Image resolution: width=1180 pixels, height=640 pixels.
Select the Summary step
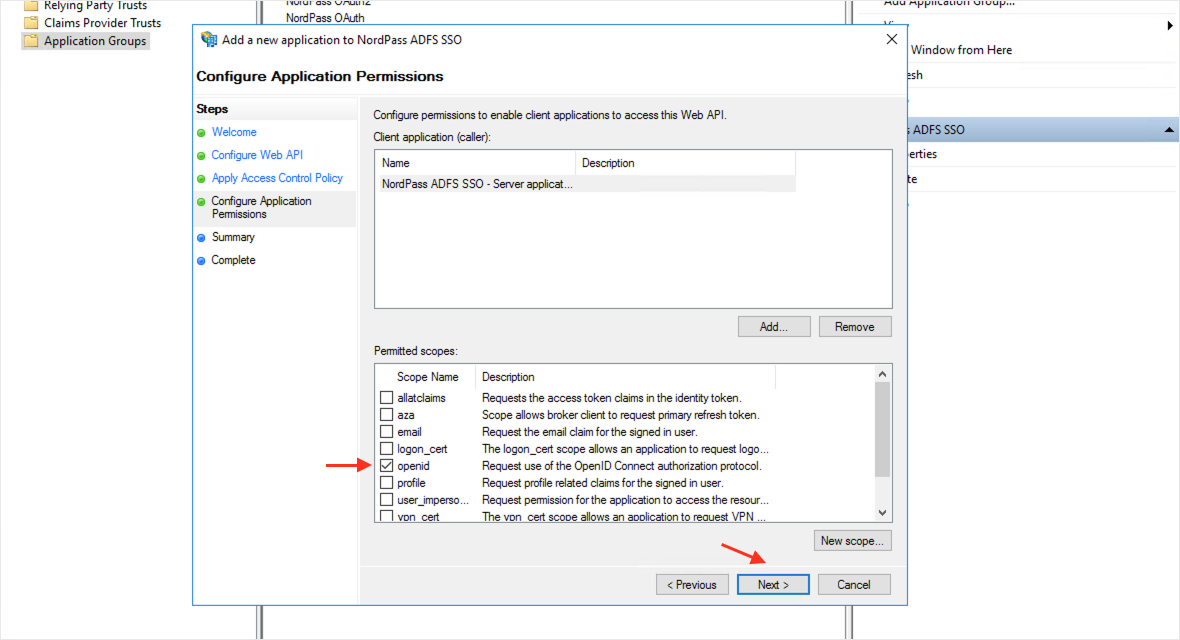click(233, 237)
